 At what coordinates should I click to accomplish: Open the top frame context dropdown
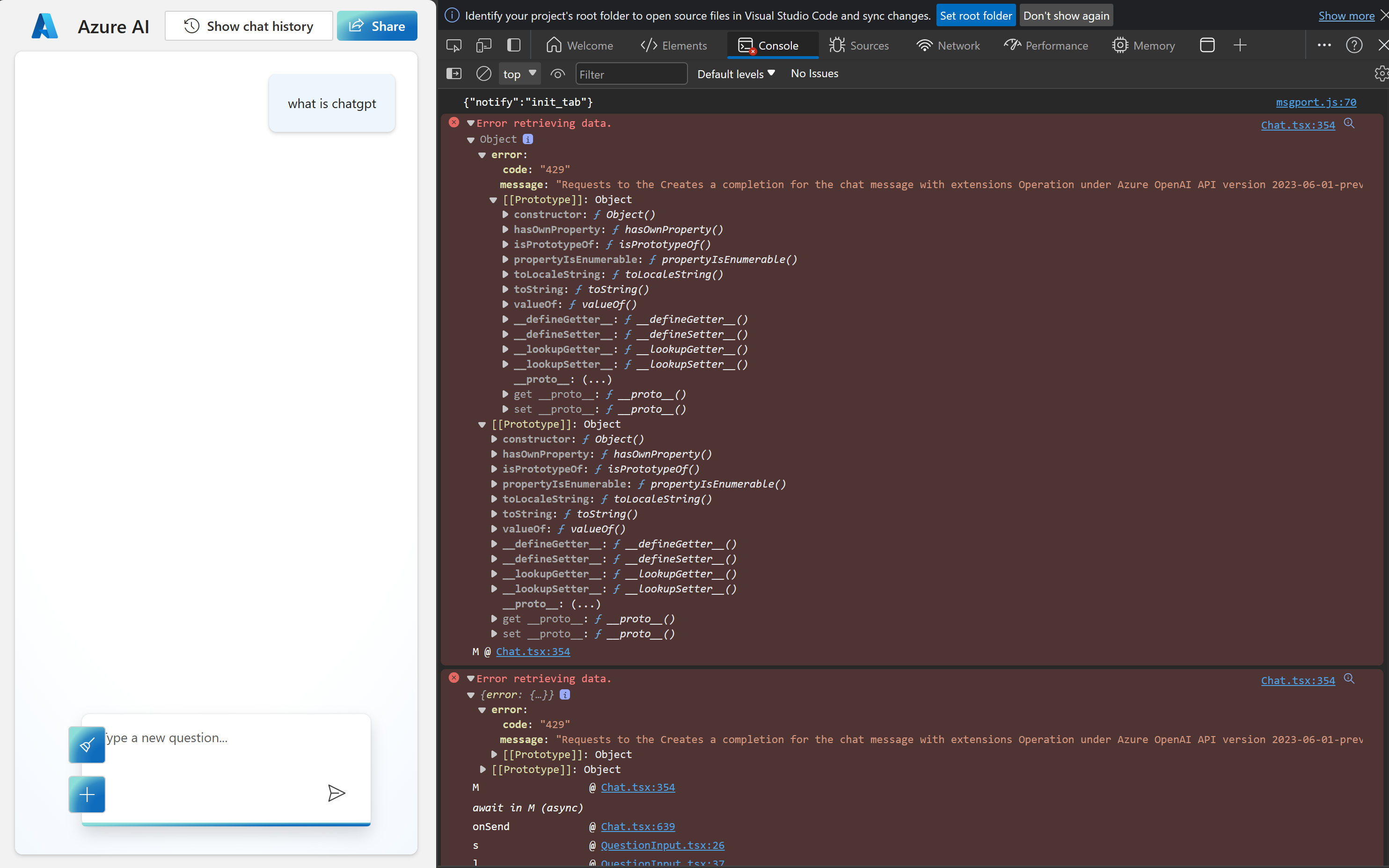tap(519, 73)
